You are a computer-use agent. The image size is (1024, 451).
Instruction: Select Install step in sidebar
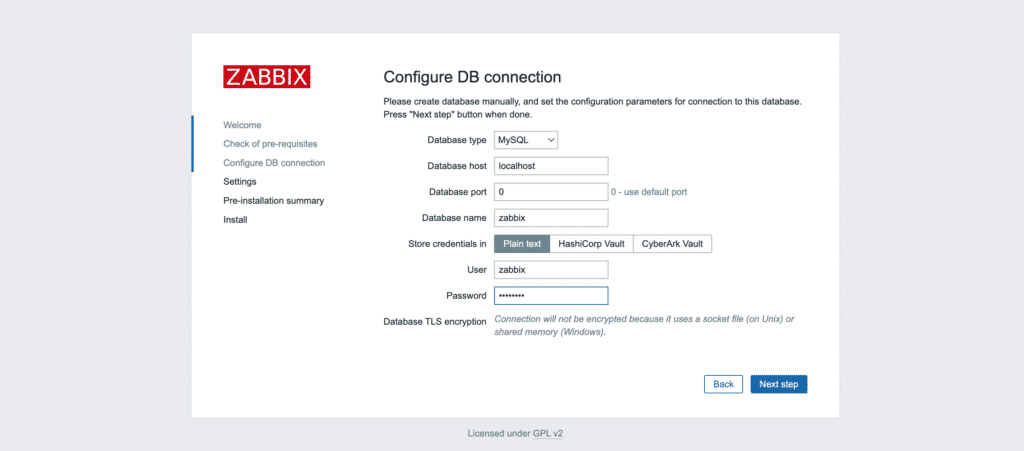point(235,220)
